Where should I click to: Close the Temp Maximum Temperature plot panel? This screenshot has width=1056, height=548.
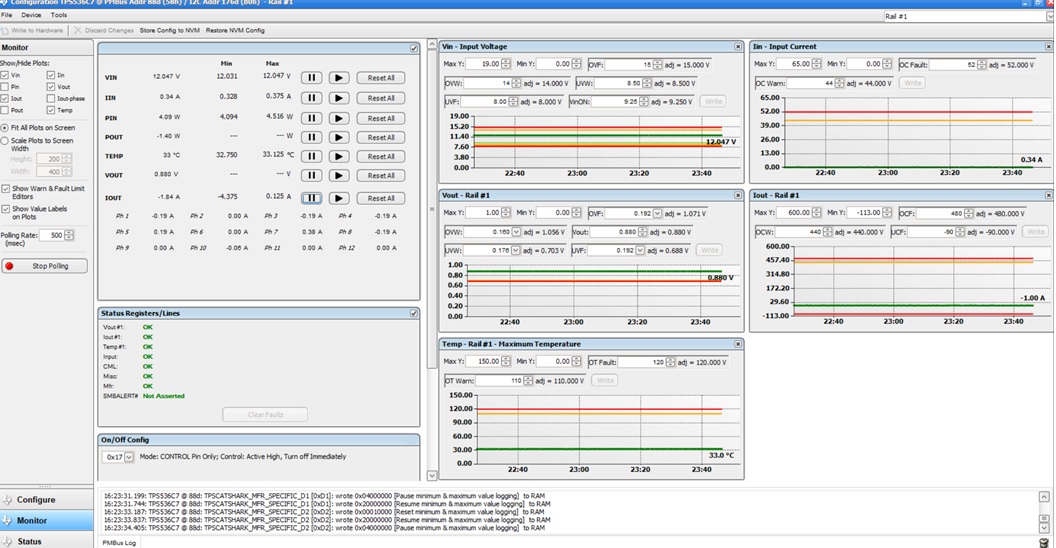click(738, 344)
